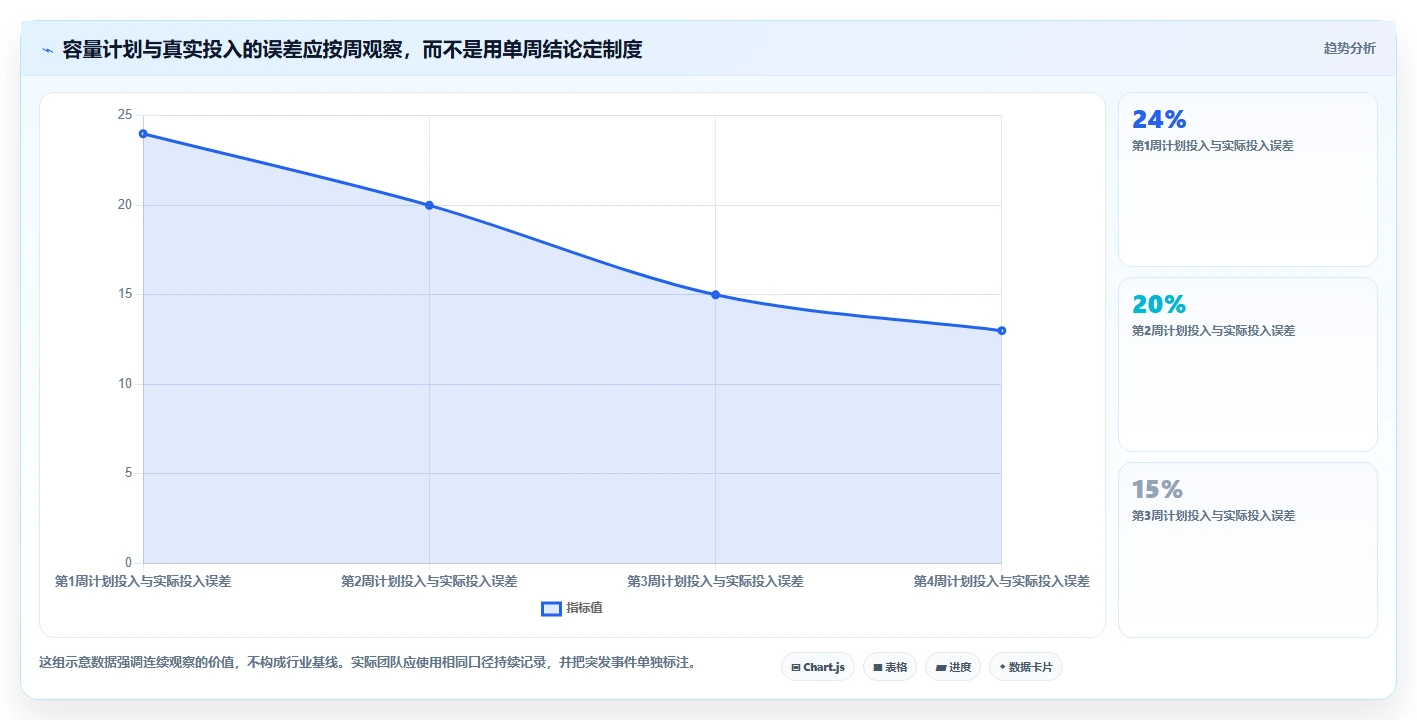Click the sparkle icon in 数据卡片 tag
Image resolution: width=1417 pixels, height=720 pixels.
coord(1002,666)
